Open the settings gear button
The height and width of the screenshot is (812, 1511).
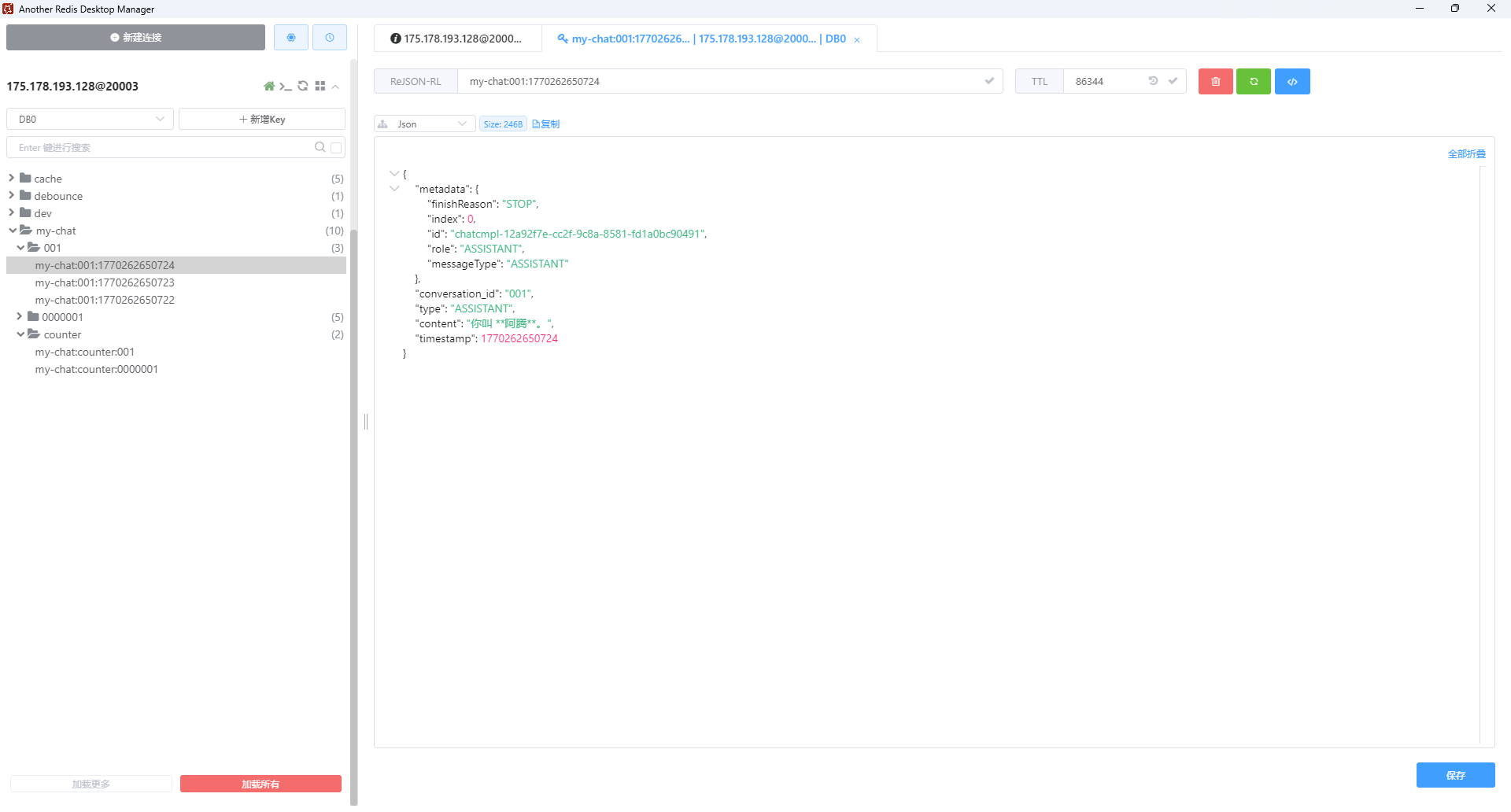(x=291, y=38)
